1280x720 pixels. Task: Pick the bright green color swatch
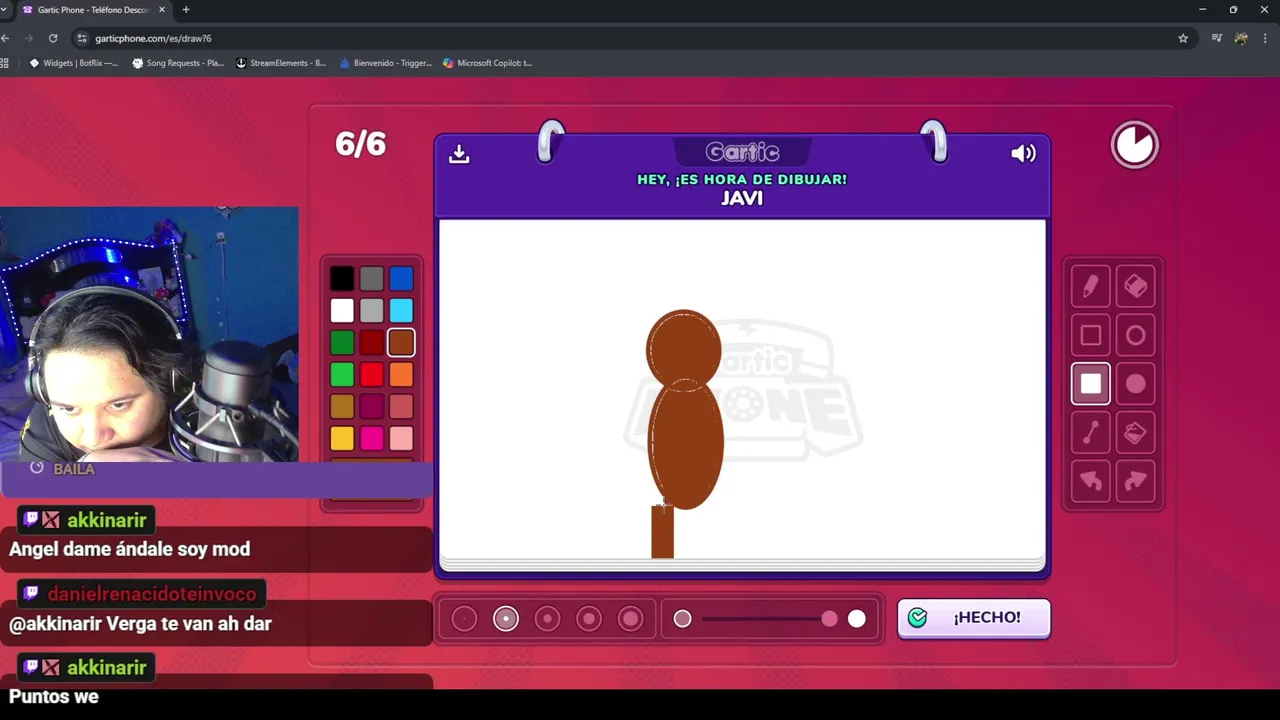click(342, 375)
